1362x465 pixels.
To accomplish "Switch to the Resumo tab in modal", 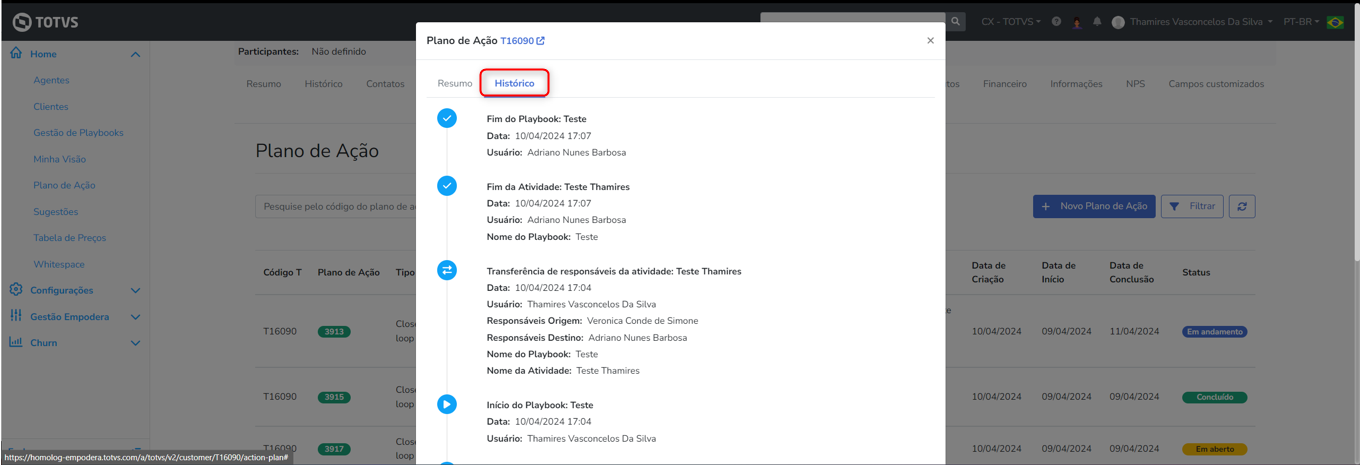I will pos(455,83).
